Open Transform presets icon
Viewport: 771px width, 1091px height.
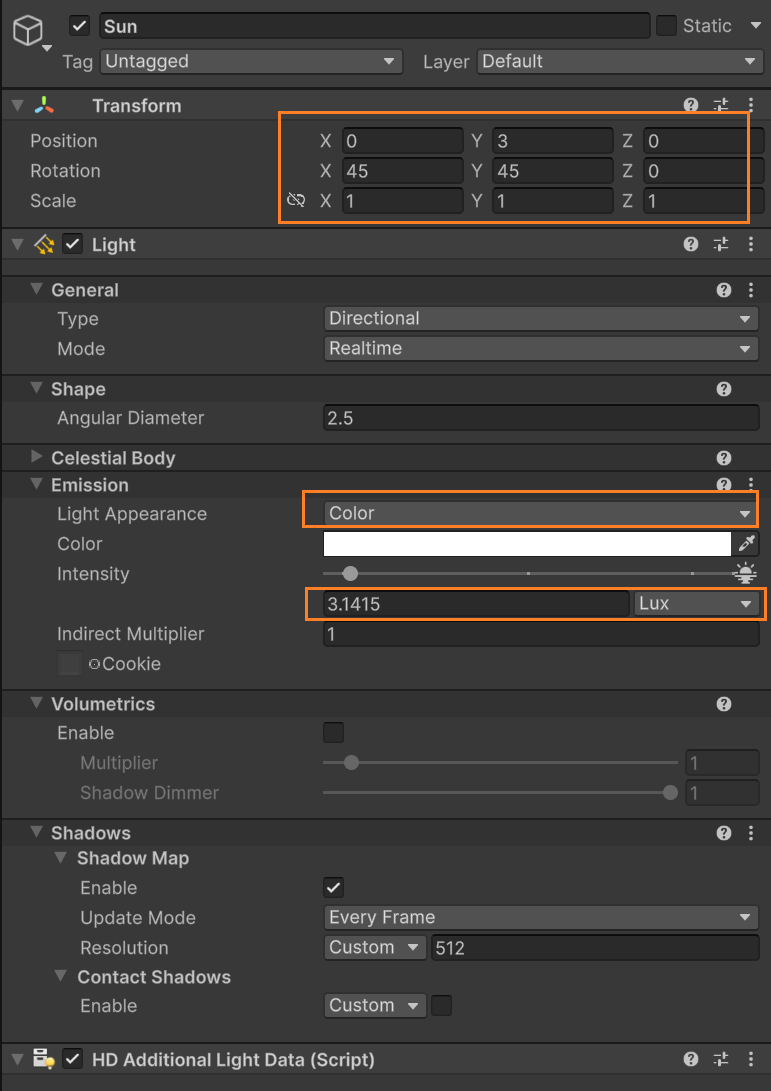pos(721,105)
